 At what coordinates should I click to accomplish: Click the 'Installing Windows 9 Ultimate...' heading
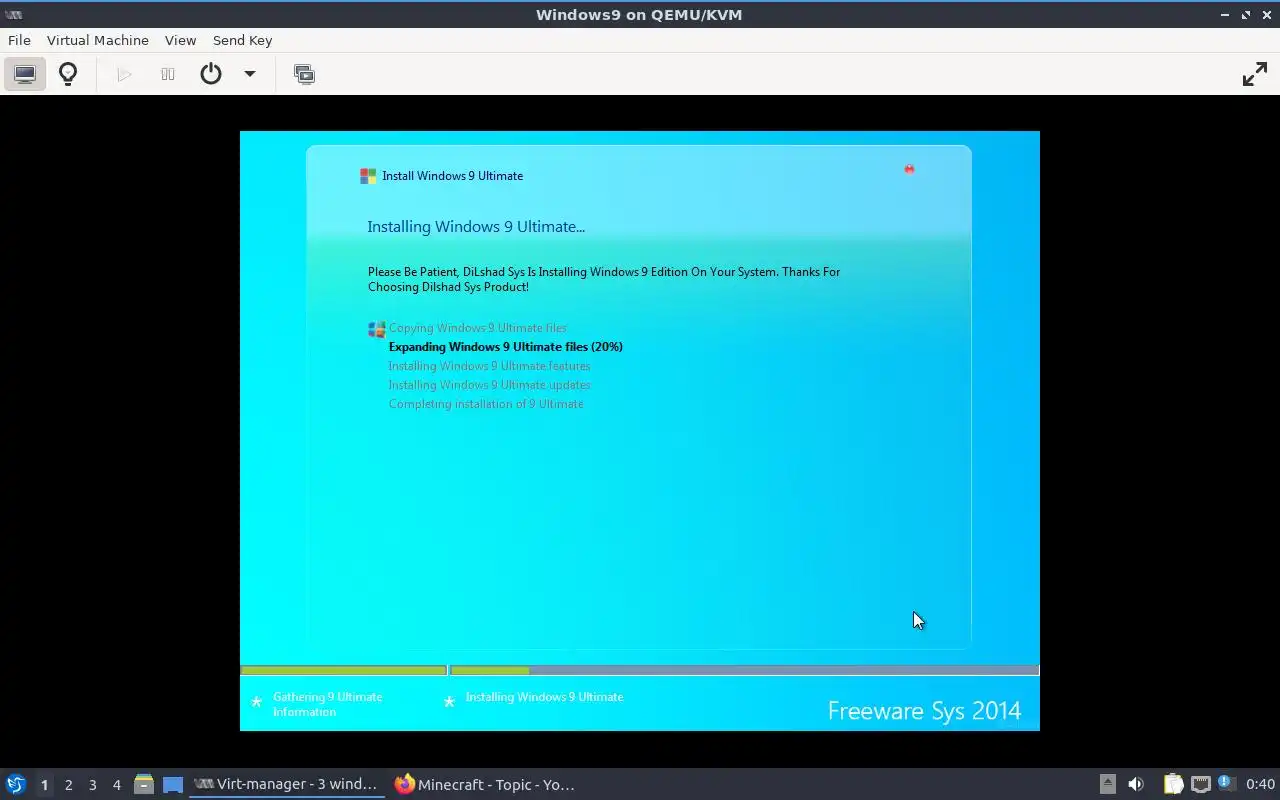(x=476, y=227)
